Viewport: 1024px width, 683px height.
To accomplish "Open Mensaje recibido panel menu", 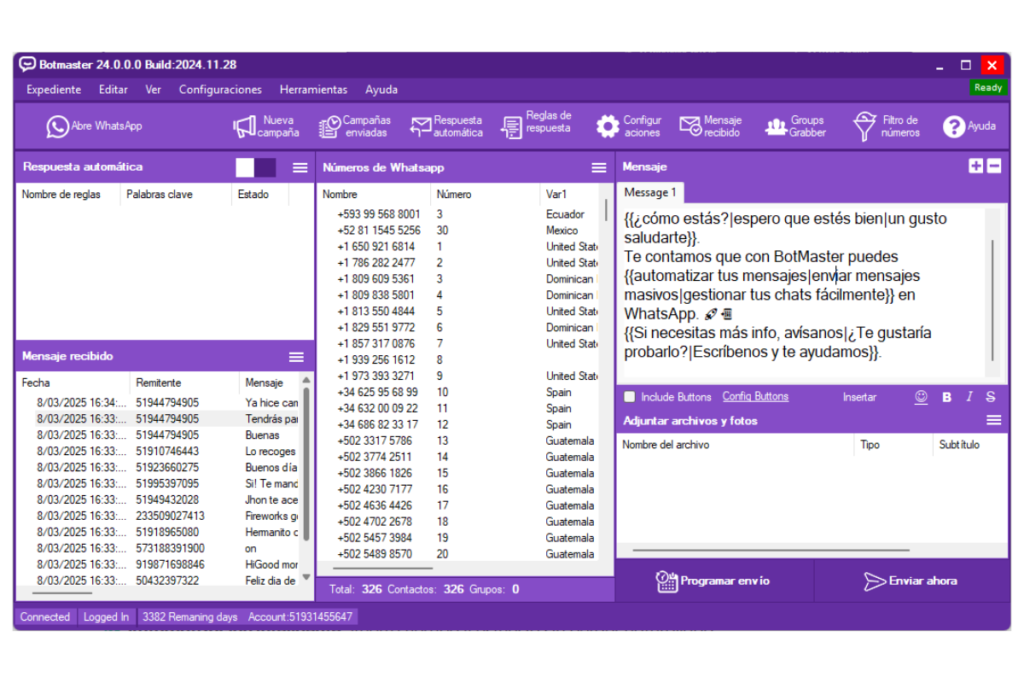I will (x=296, y=357).
